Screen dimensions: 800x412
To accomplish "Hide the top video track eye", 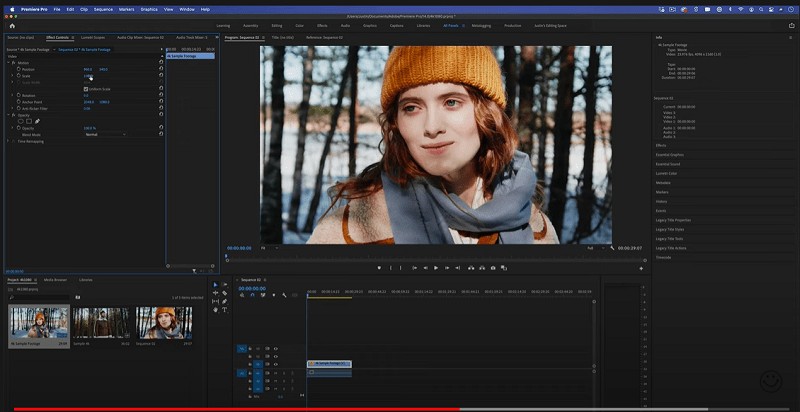I will 276,348.
